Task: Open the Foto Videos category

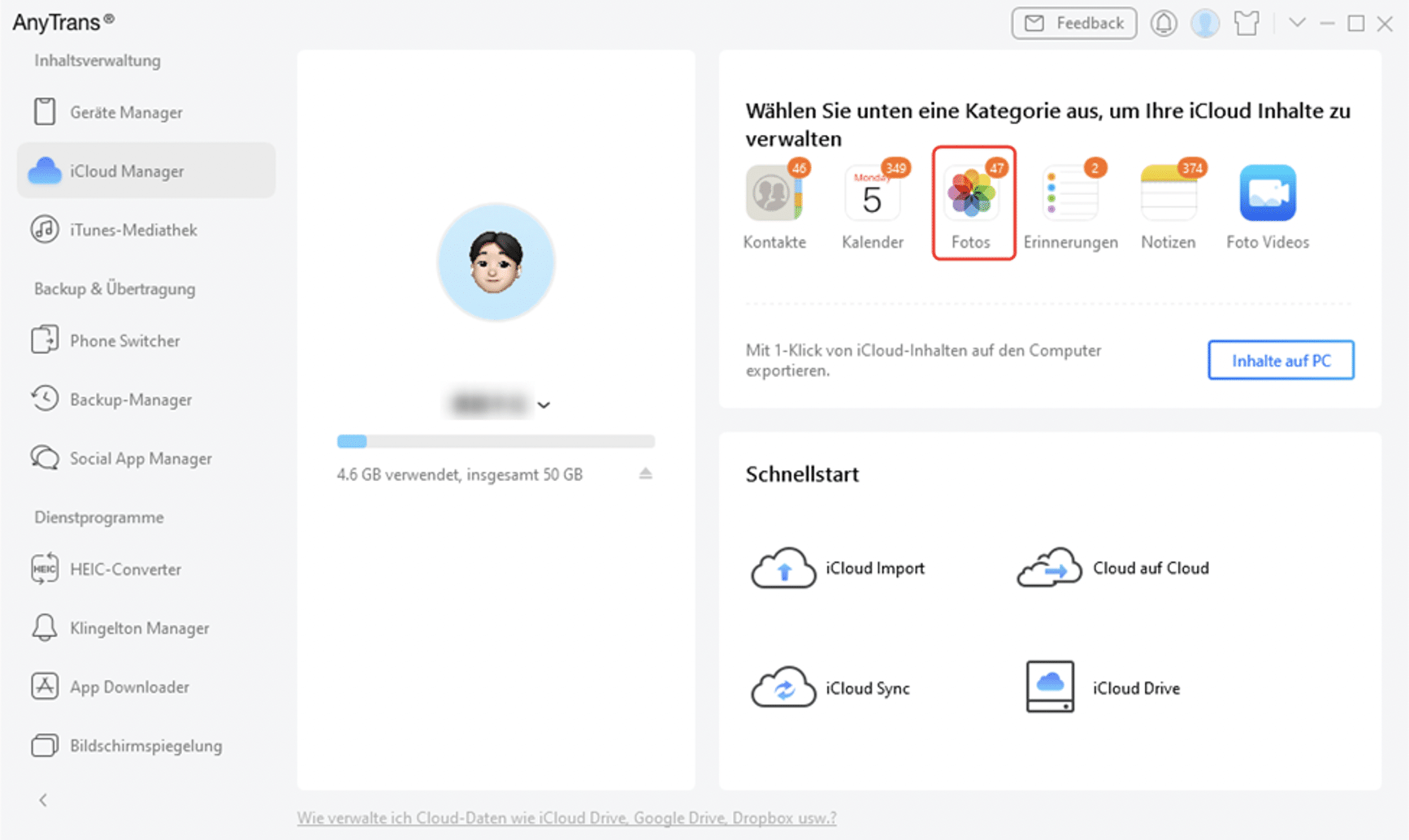Action: [x=1268, y=206]
